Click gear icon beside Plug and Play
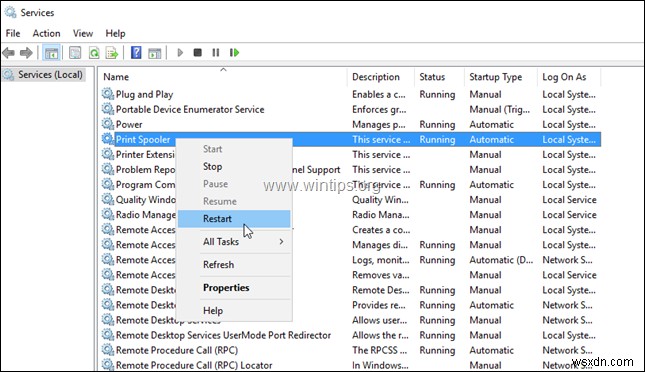The height and width of the screenshot is (372, 645). (108, 94)
